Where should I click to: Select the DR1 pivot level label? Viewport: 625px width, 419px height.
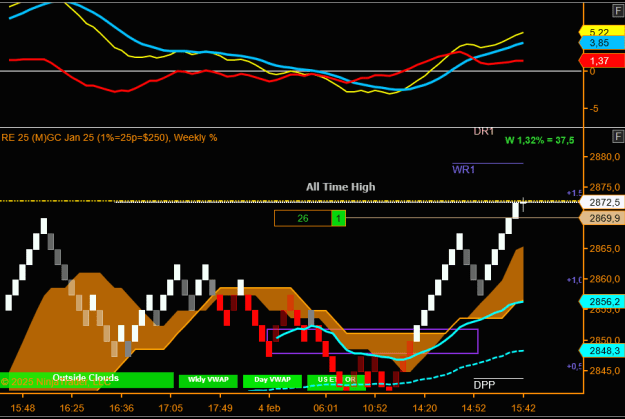(483, 132)
